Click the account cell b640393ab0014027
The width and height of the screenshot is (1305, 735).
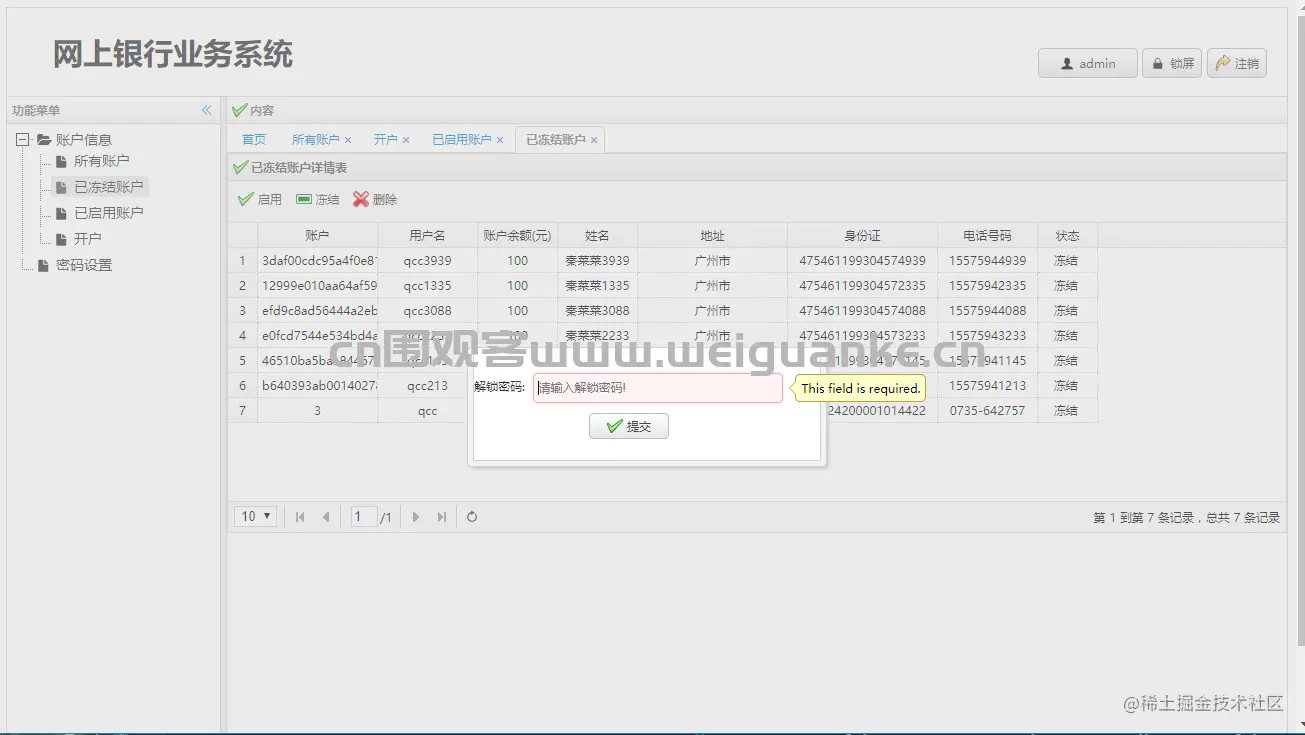pyautogui.click(x=317, y=385)
